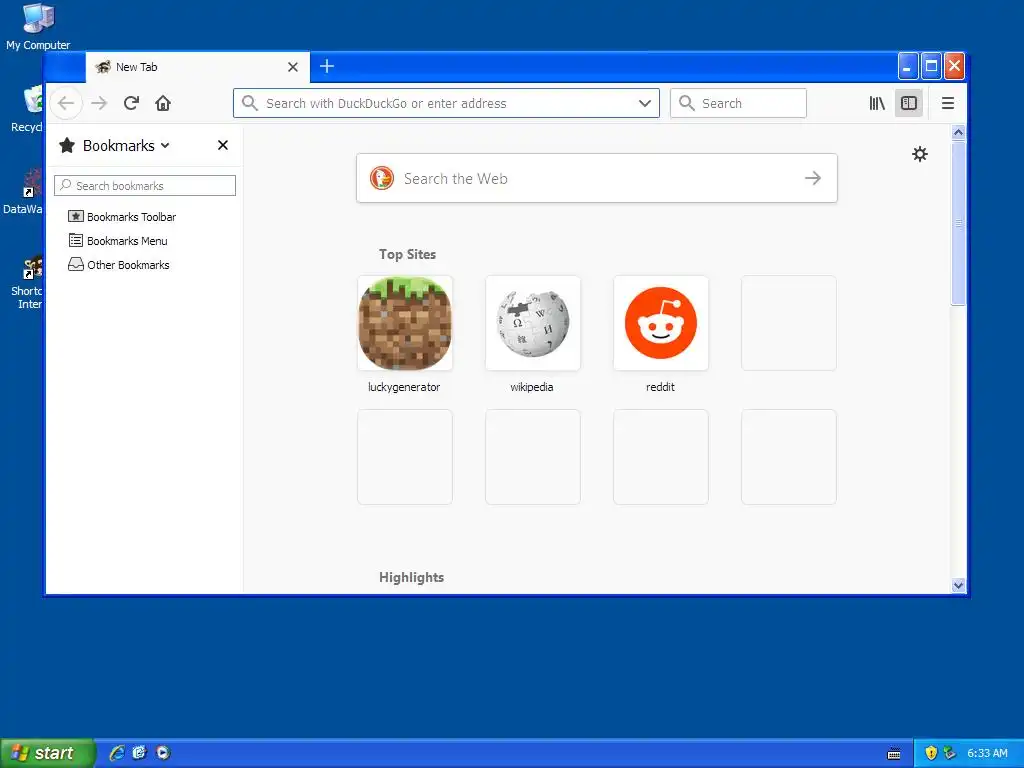Go to the Home page icon
Viewport: 1024px width, 768px height.
coord(163,103)
